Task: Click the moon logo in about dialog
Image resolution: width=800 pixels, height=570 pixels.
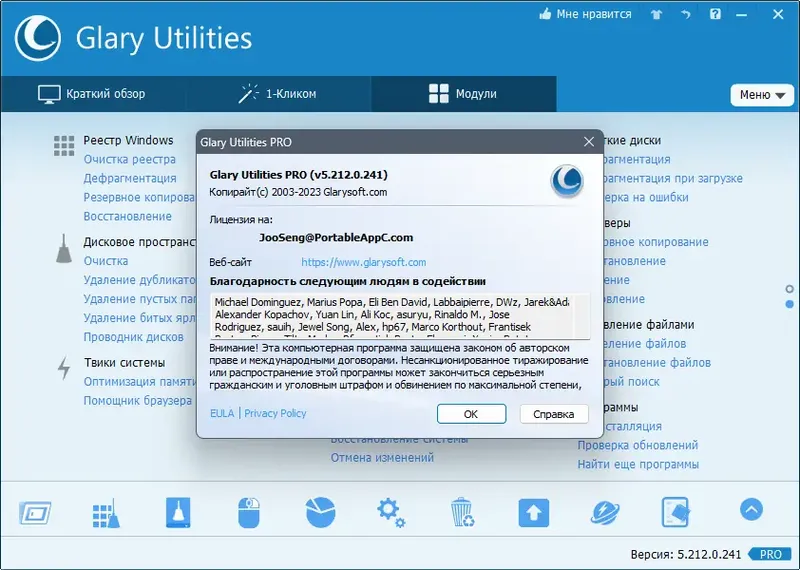Action: (567, 181)
